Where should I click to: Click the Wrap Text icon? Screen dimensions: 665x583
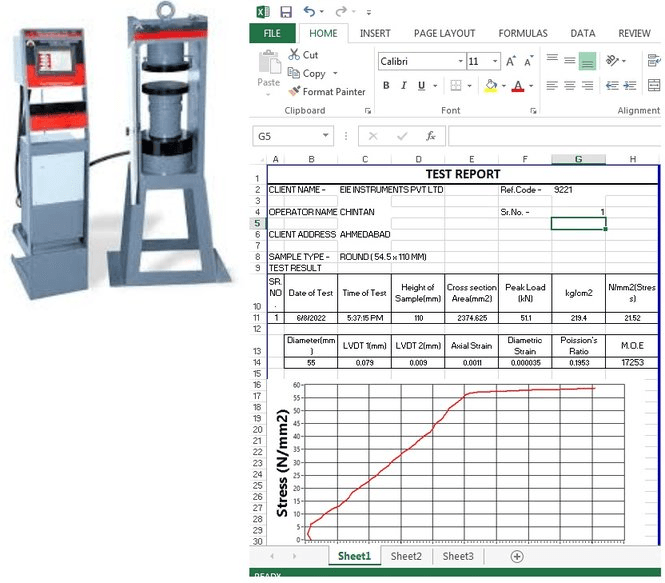[x=654, y=61]
